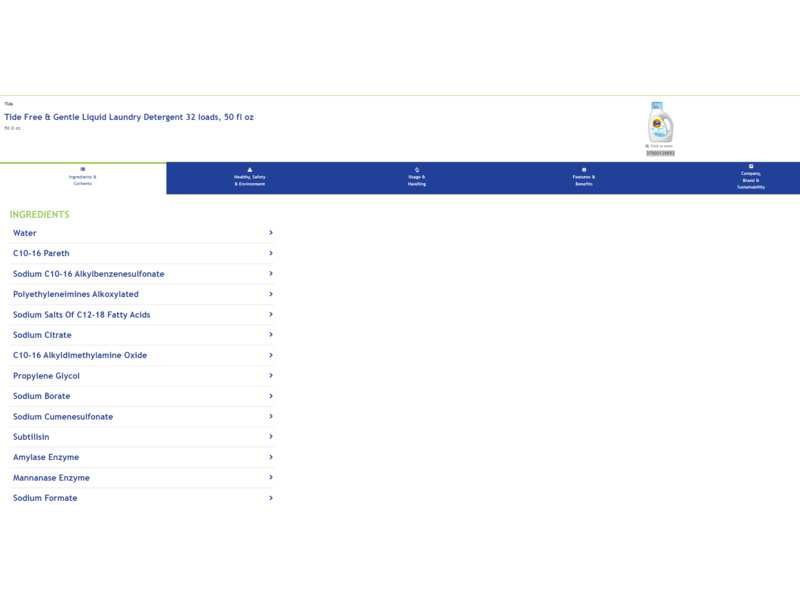Select the Features & Benefits tab label
Viewport: 800px width, 600px height.
584,181
